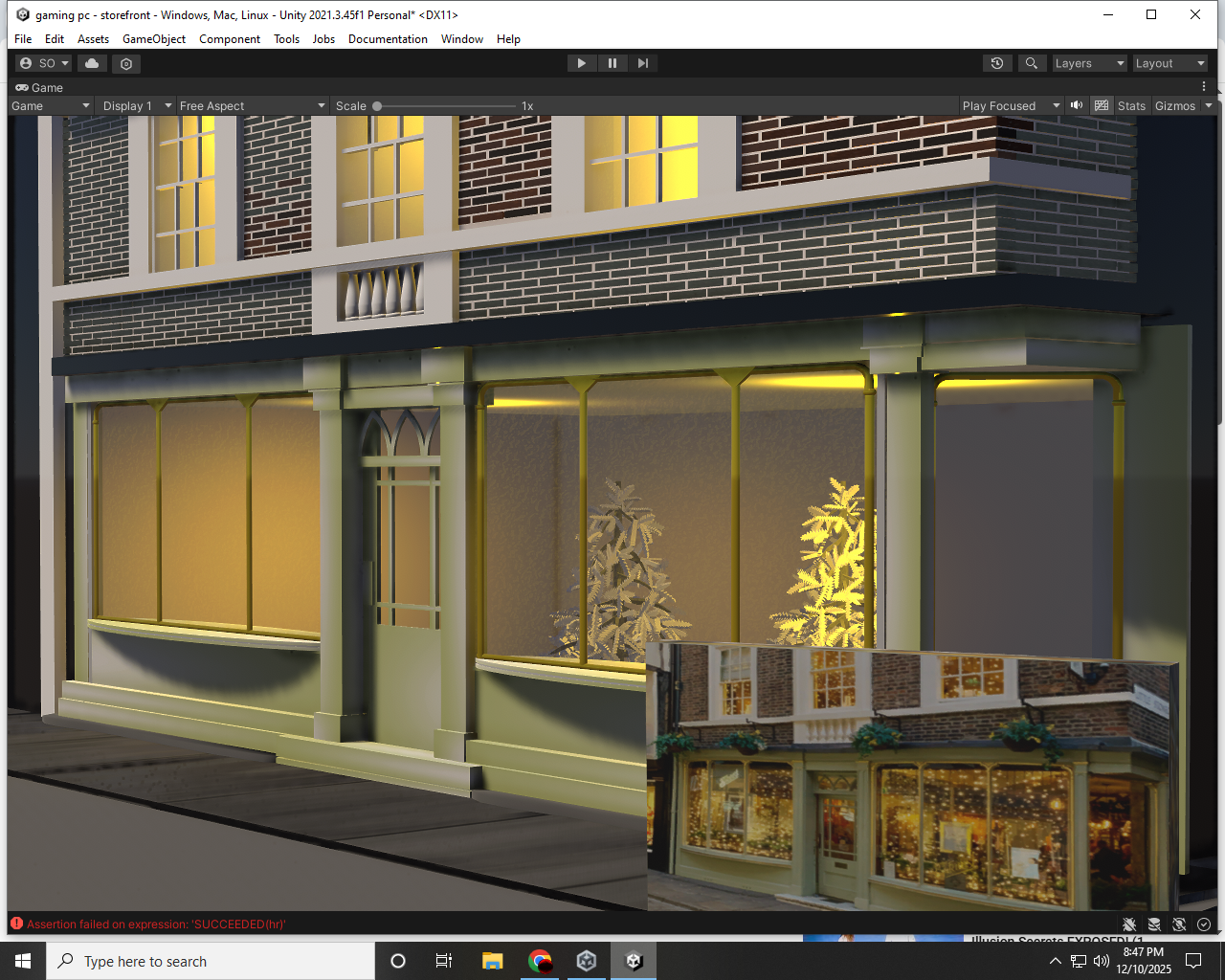Viewport: 1225px width, 980px height.
Task: Open the Unity Version Control icon
Action: (x=126, y=63)
